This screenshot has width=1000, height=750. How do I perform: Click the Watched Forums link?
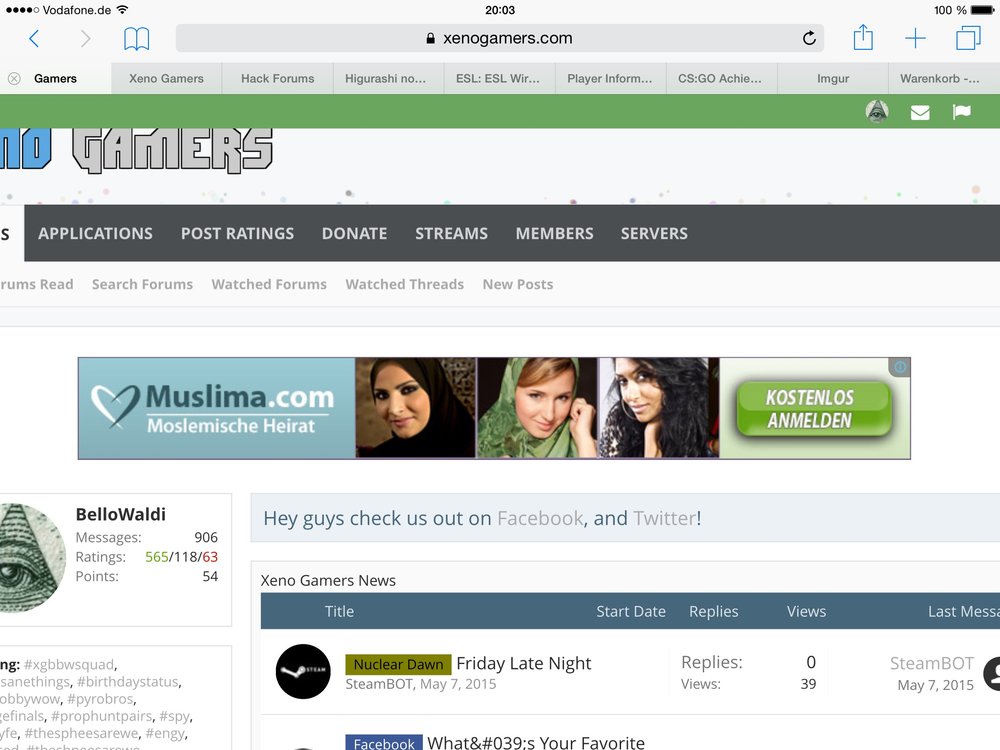tap(269, 284)
